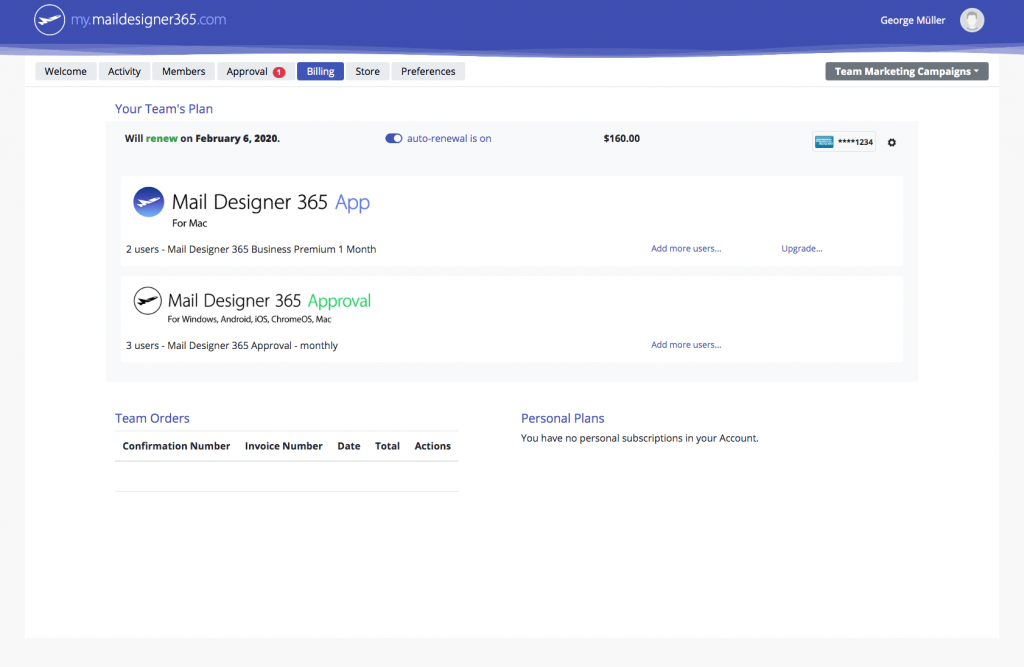Open the Team Marketing Campaigns dropdown
The image size is (1024, 667).
click(906, 71)
